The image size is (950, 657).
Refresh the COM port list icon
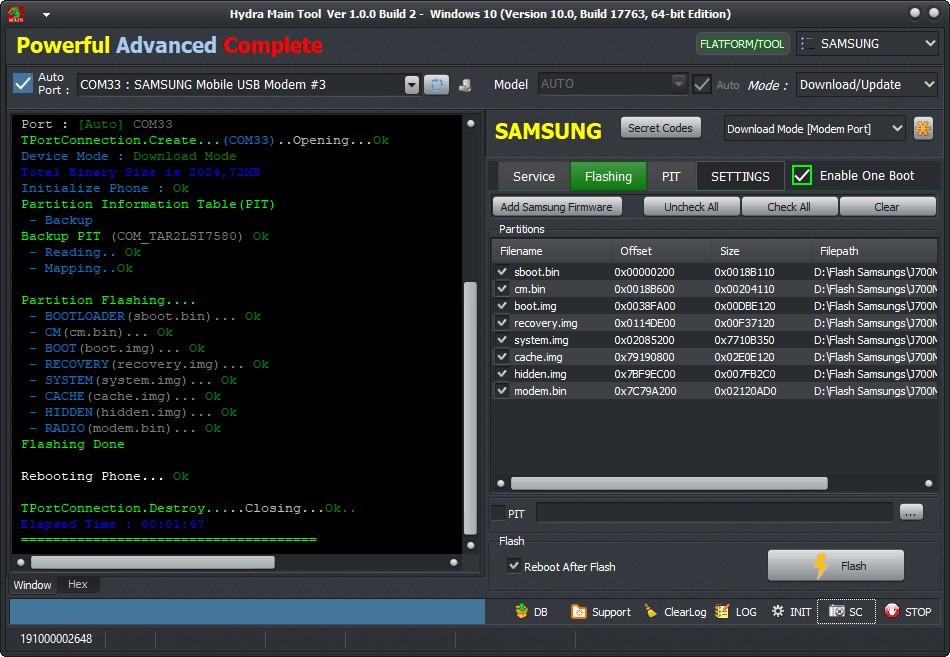436,85
